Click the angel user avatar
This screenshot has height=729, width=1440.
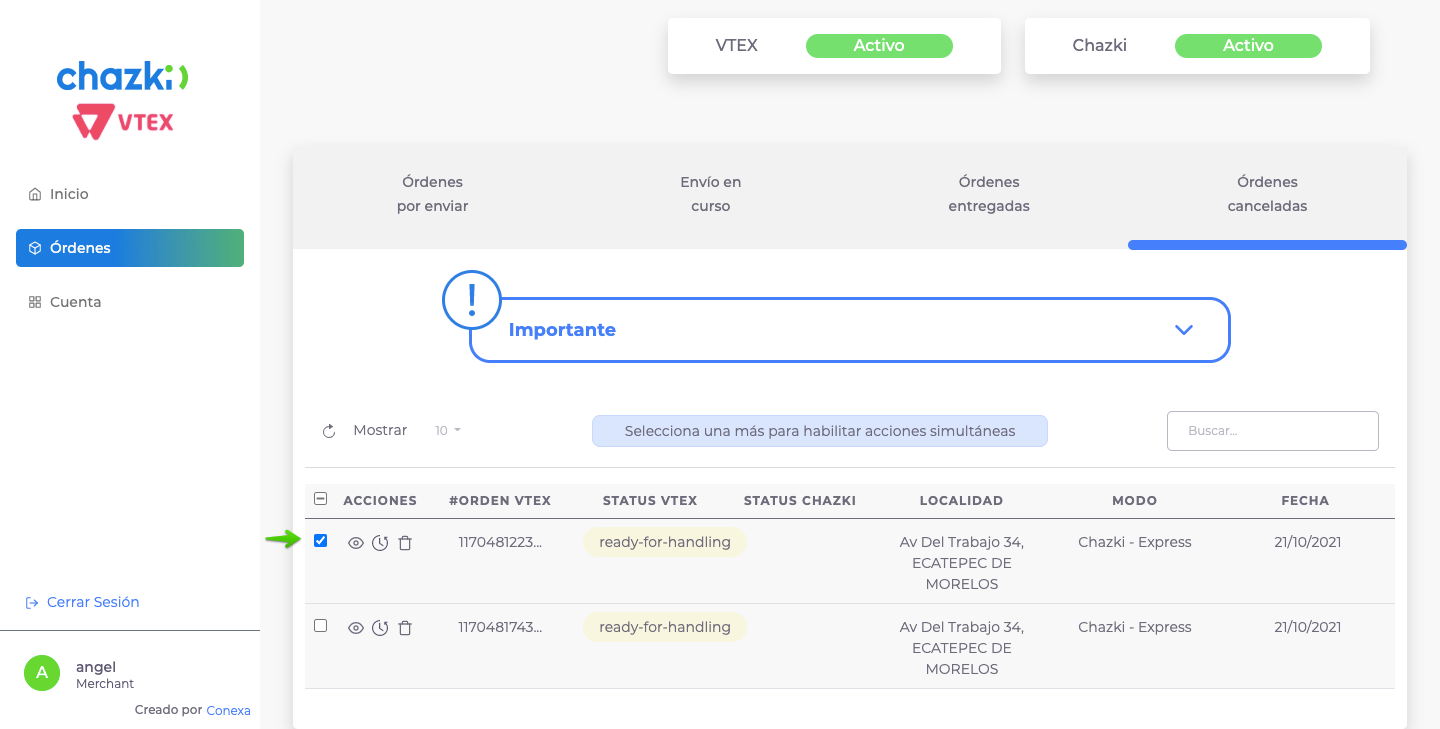[x=42, y=673]
